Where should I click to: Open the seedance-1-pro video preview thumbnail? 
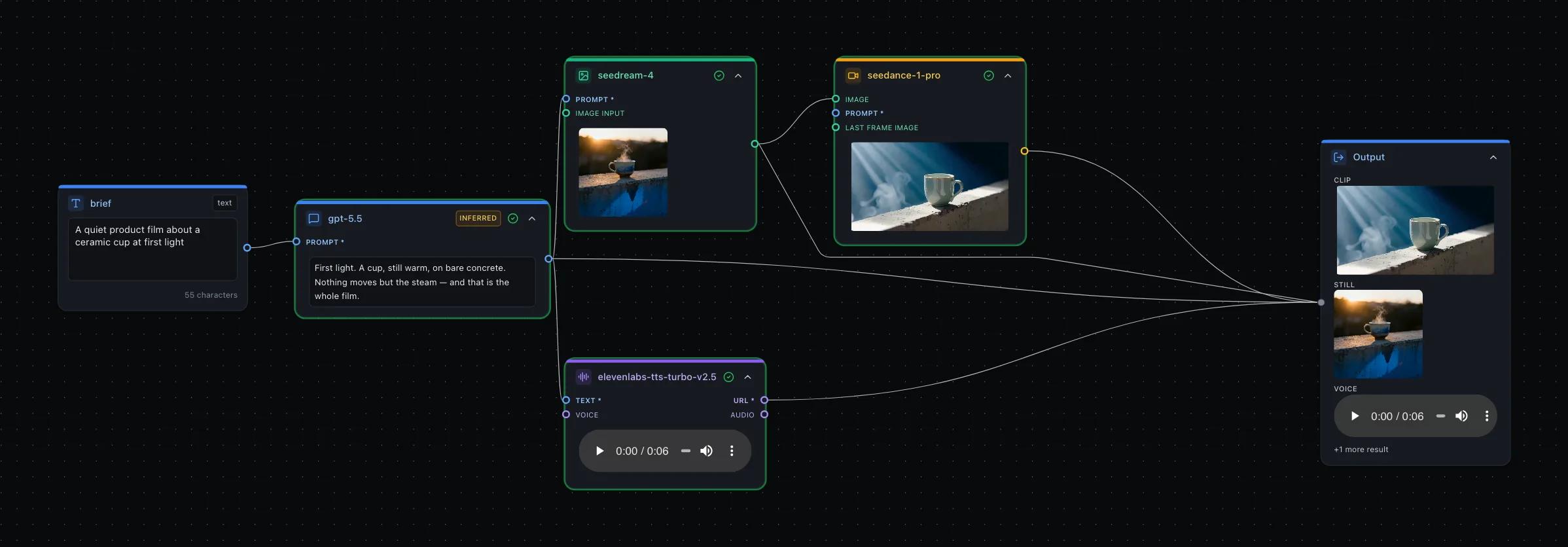pyautogui.click(x=929, y=186)
